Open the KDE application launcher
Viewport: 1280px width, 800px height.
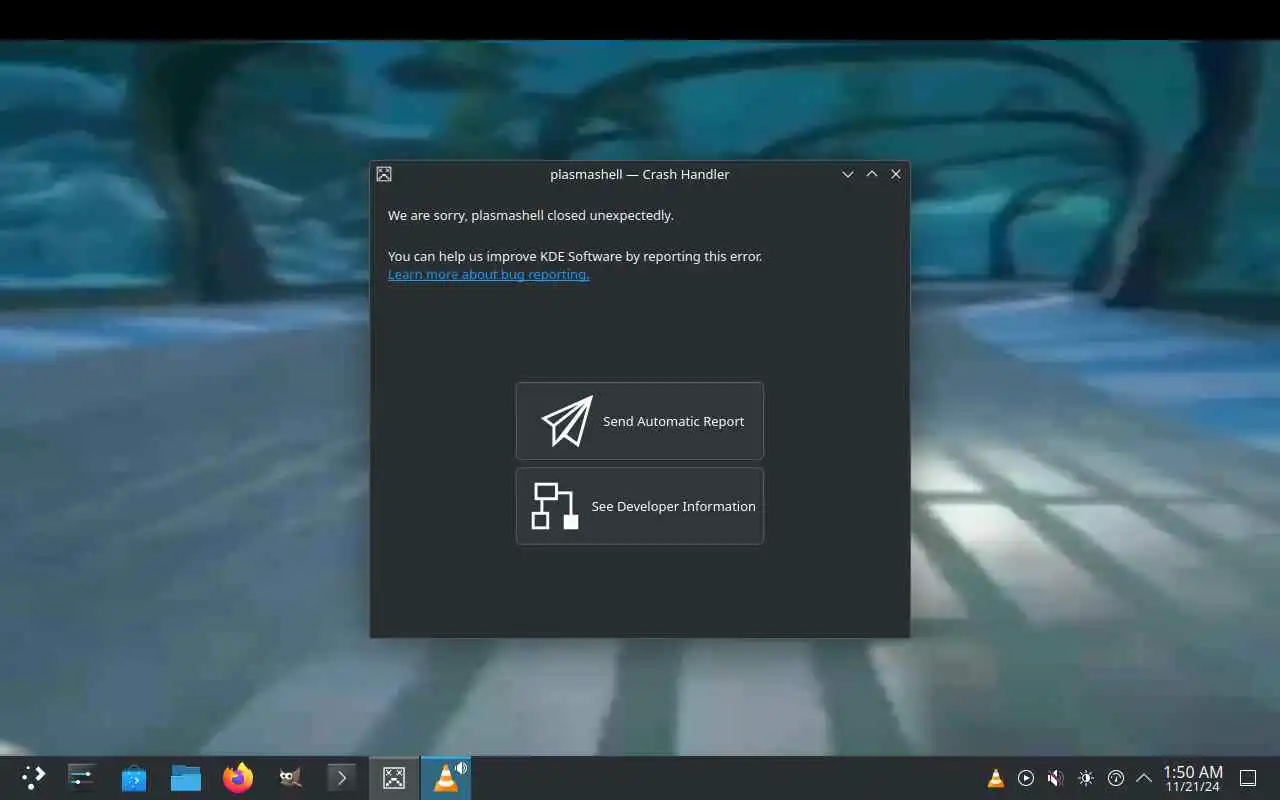click(33, 777)
